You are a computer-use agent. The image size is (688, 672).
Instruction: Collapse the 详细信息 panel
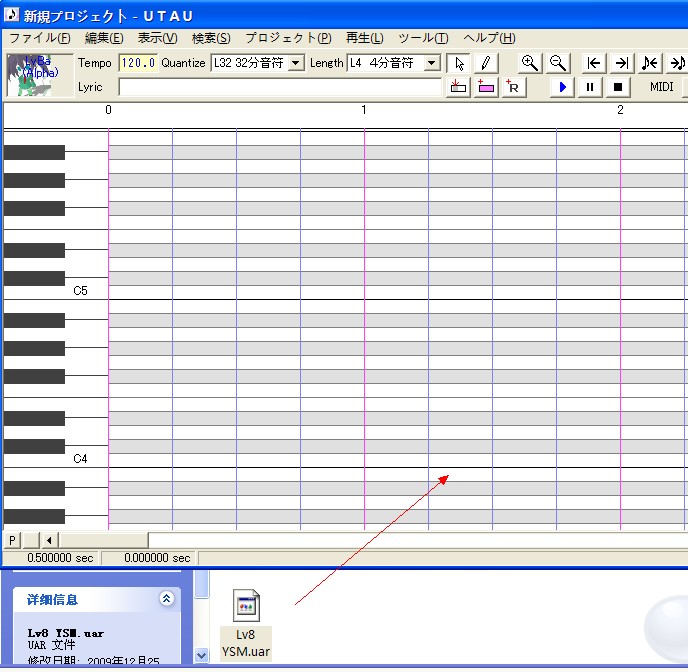tap(167, 598)
